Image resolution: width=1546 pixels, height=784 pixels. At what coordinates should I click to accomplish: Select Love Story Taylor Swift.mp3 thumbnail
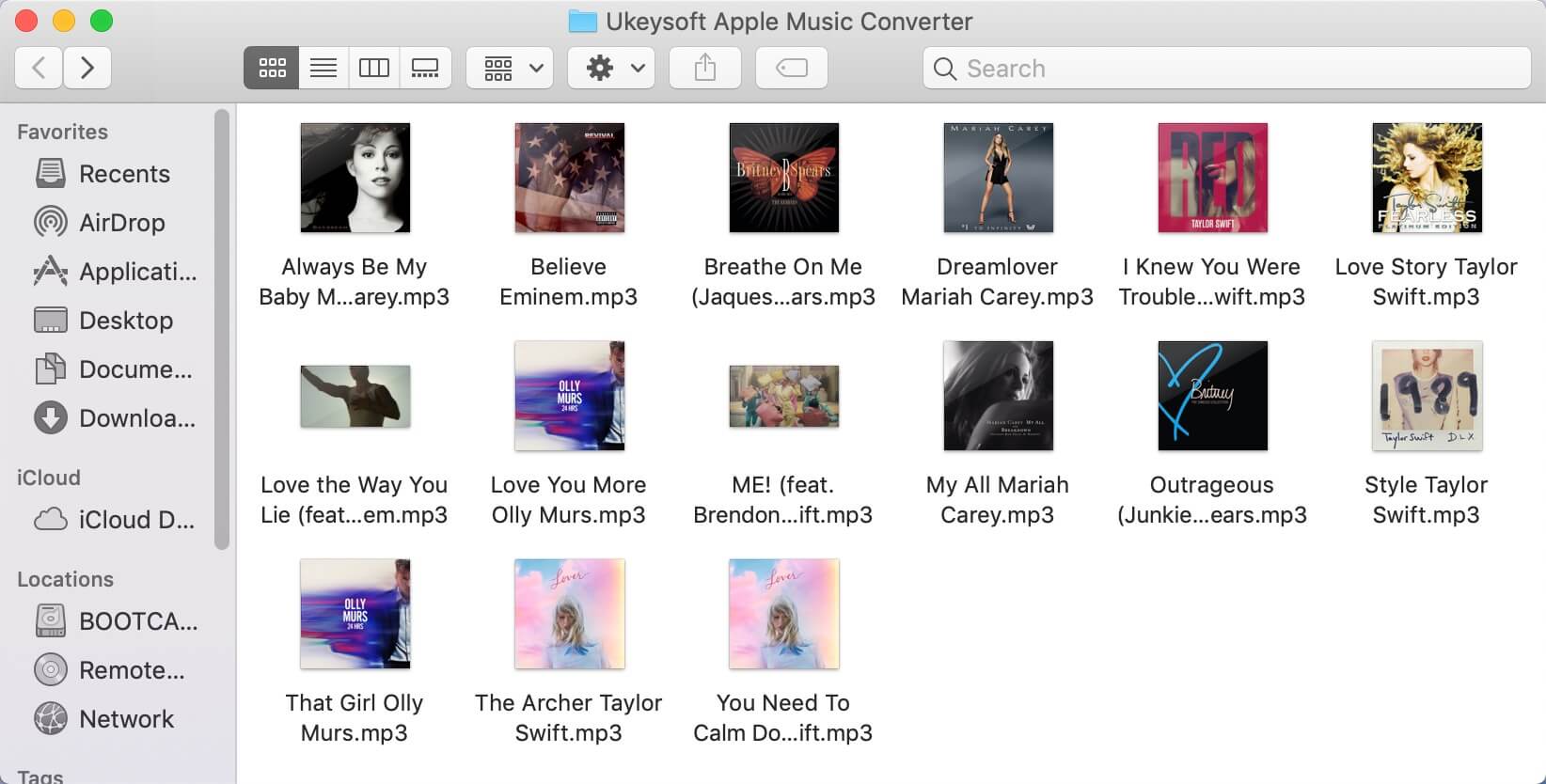point(1428,178)
